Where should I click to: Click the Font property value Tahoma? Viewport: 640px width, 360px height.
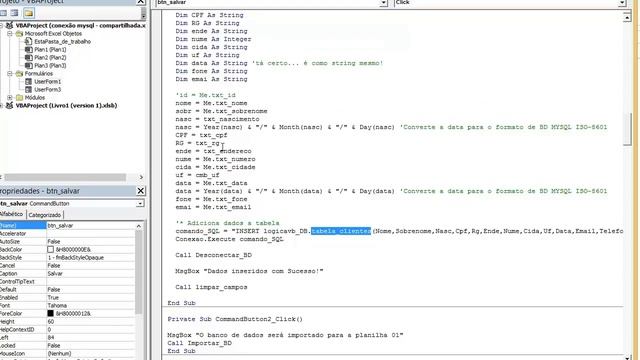coord(91,305)
